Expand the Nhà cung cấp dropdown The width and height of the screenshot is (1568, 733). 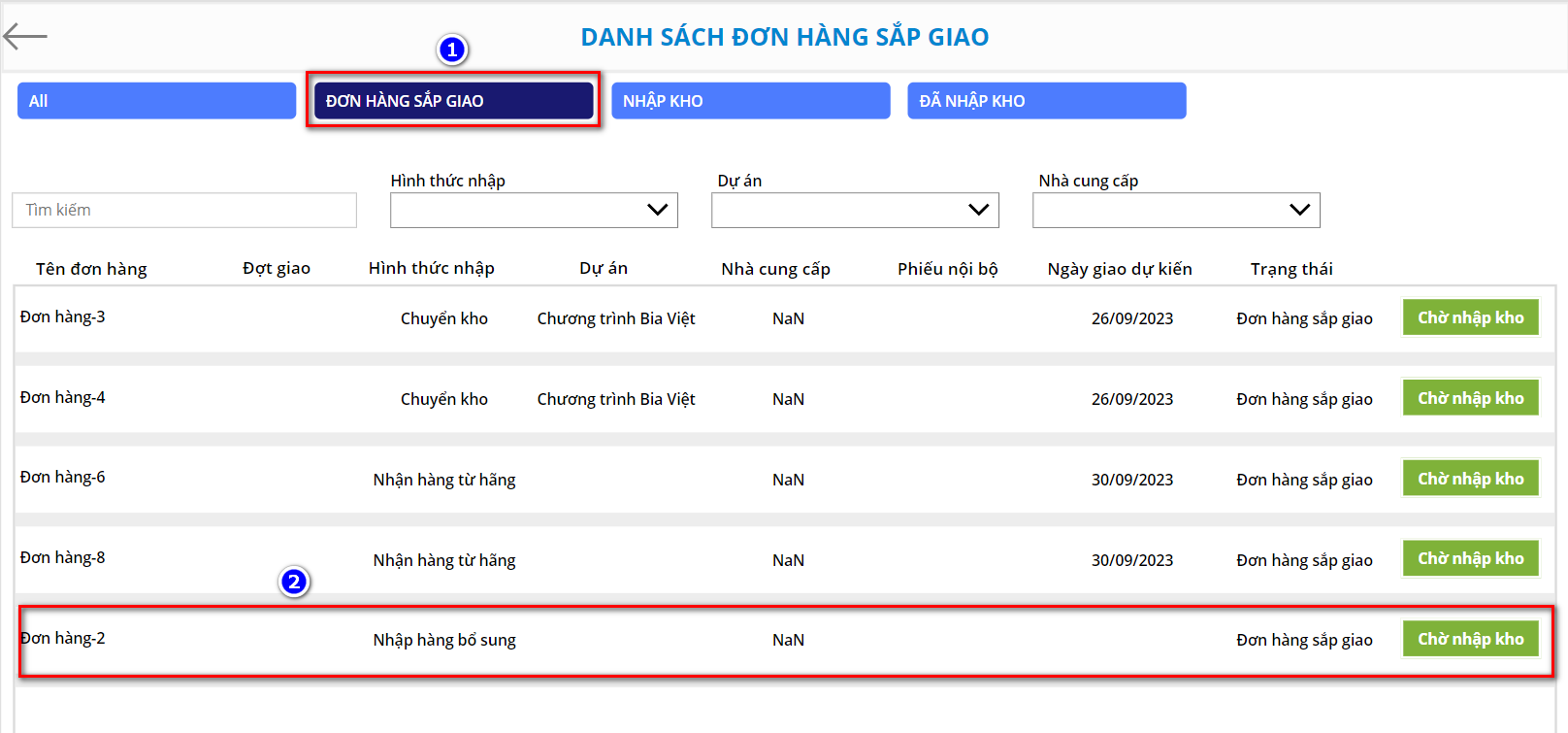point(1176,211)
